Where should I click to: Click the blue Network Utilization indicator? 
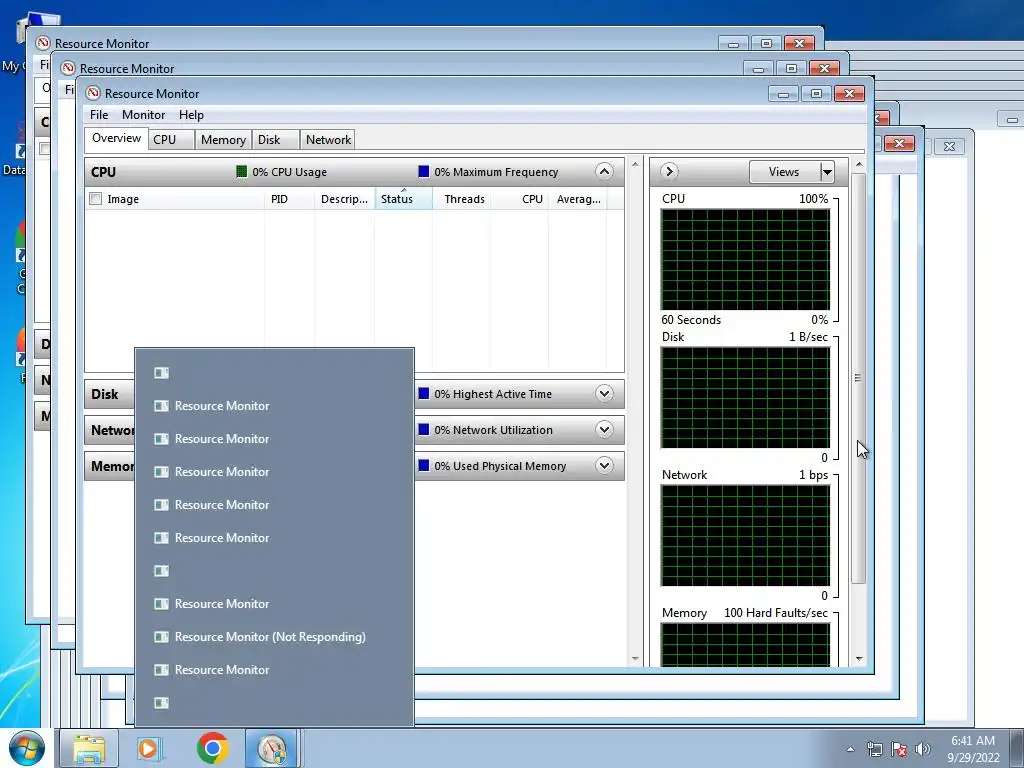(424, 430)
